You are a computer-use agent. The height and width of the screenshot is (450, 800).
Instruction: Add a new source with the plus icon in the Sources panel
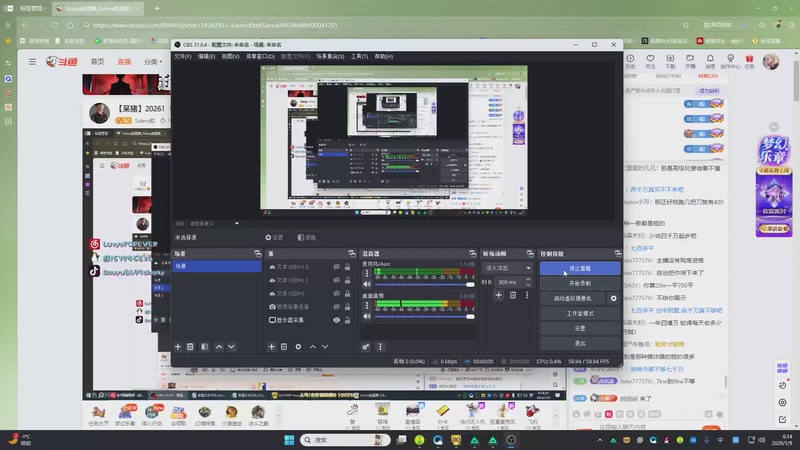(x=271, y=347)
